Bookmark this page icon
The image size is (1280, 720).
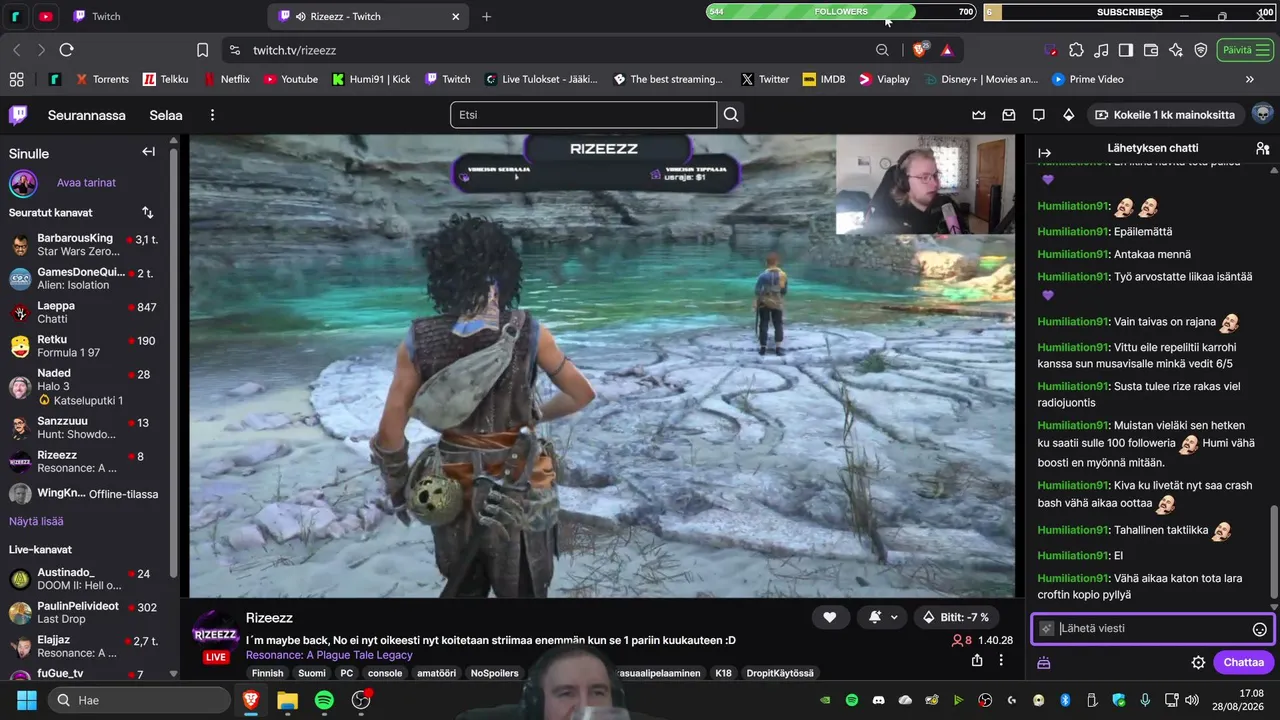pos(203,50)
